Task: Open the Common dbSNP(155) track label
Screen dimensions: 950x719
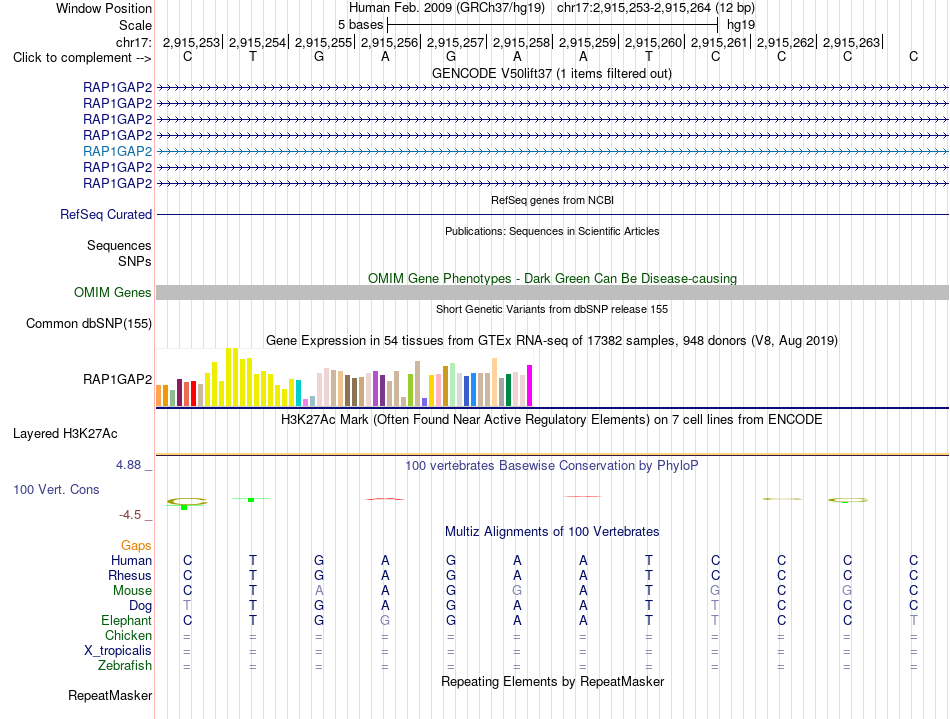Action: (89, 323)
